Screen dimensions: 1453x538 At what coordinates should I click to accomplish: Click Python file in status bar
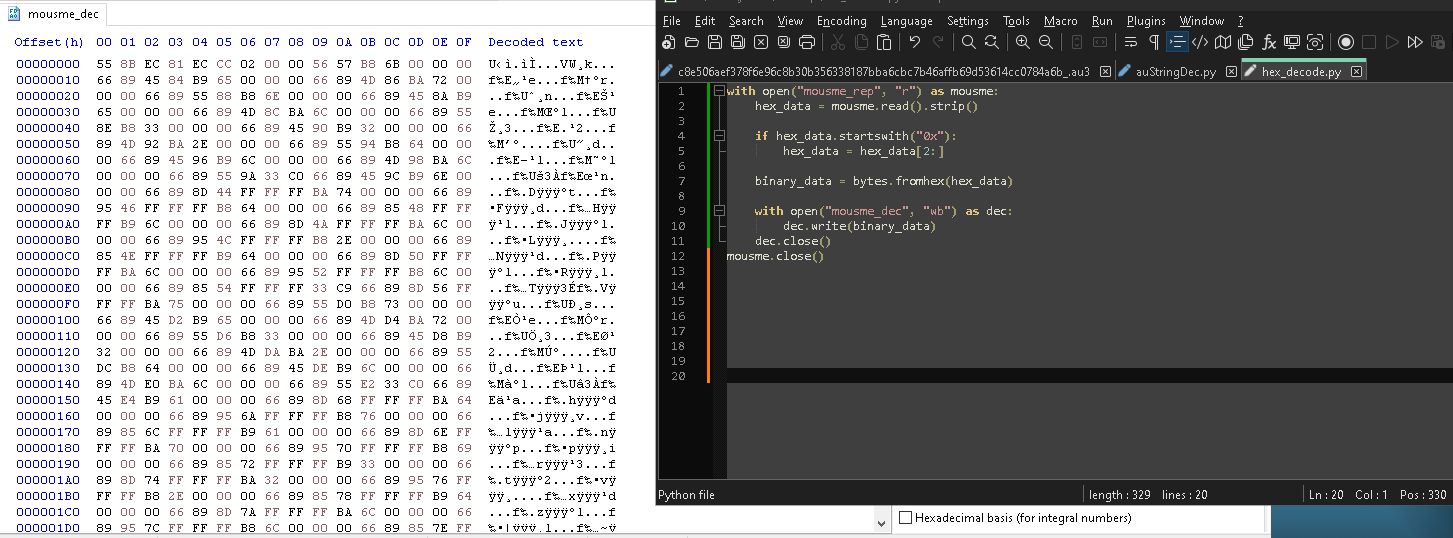tap(686, 495)
